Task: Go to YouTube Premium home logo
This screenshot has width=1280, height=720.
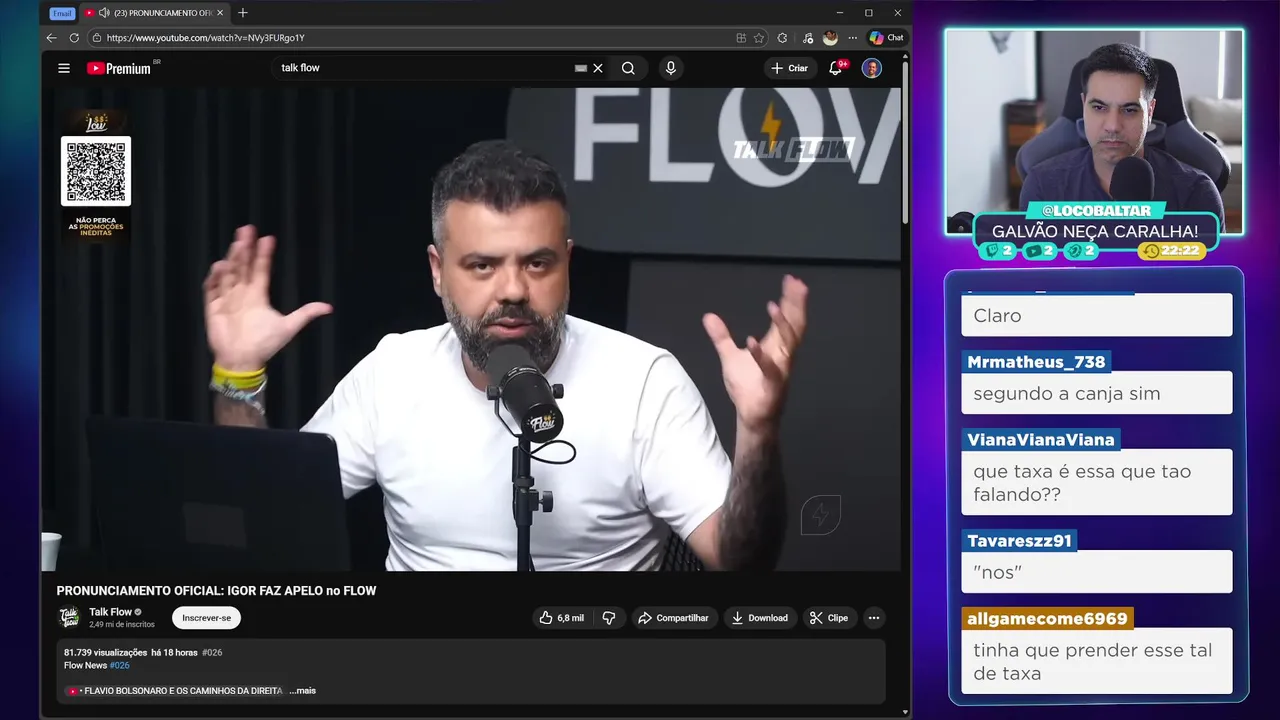Action: click(119, 68)
